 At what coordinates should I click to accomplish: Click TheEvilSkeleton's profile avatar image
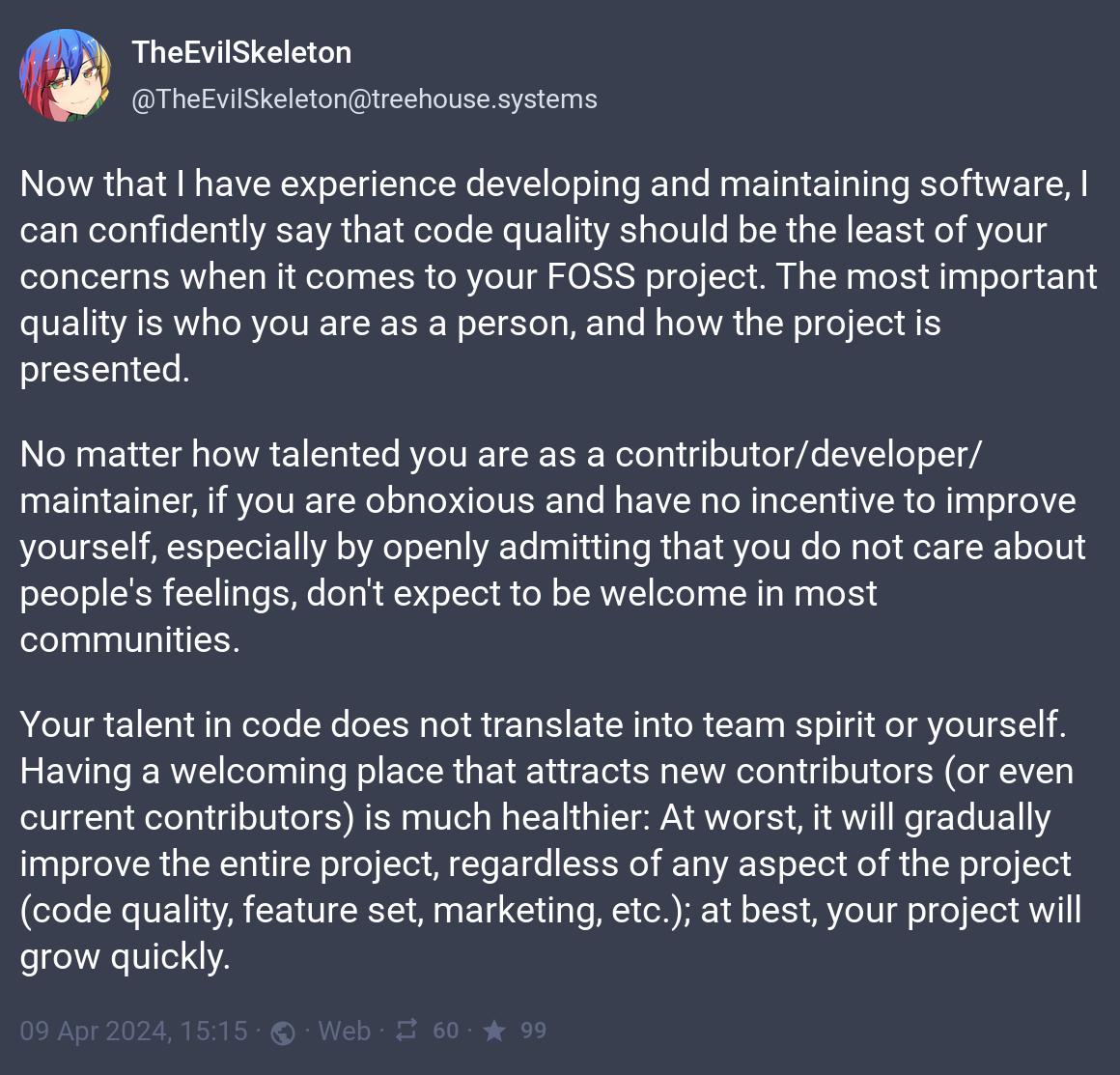pos(66,75)
